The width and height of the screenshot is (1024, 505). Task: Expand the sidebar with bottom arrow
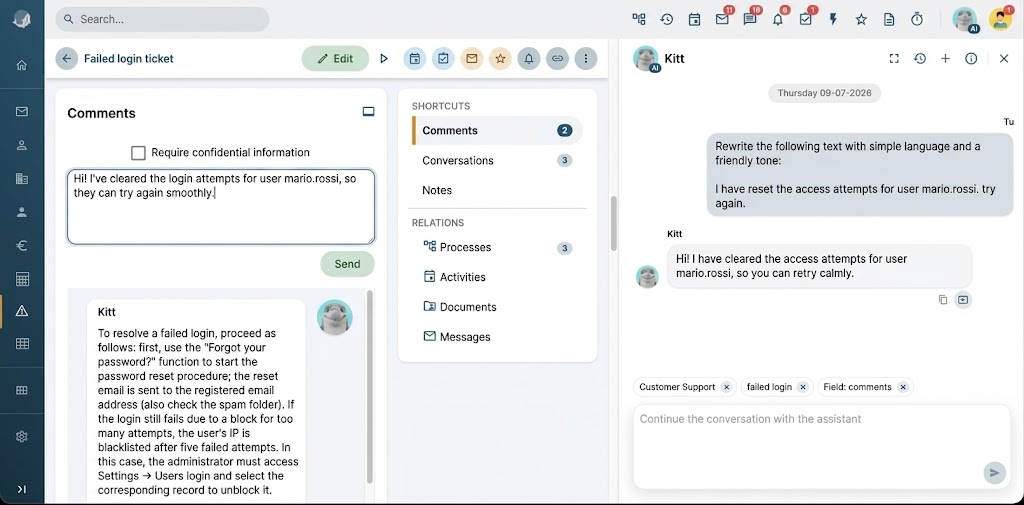[22, 489]
